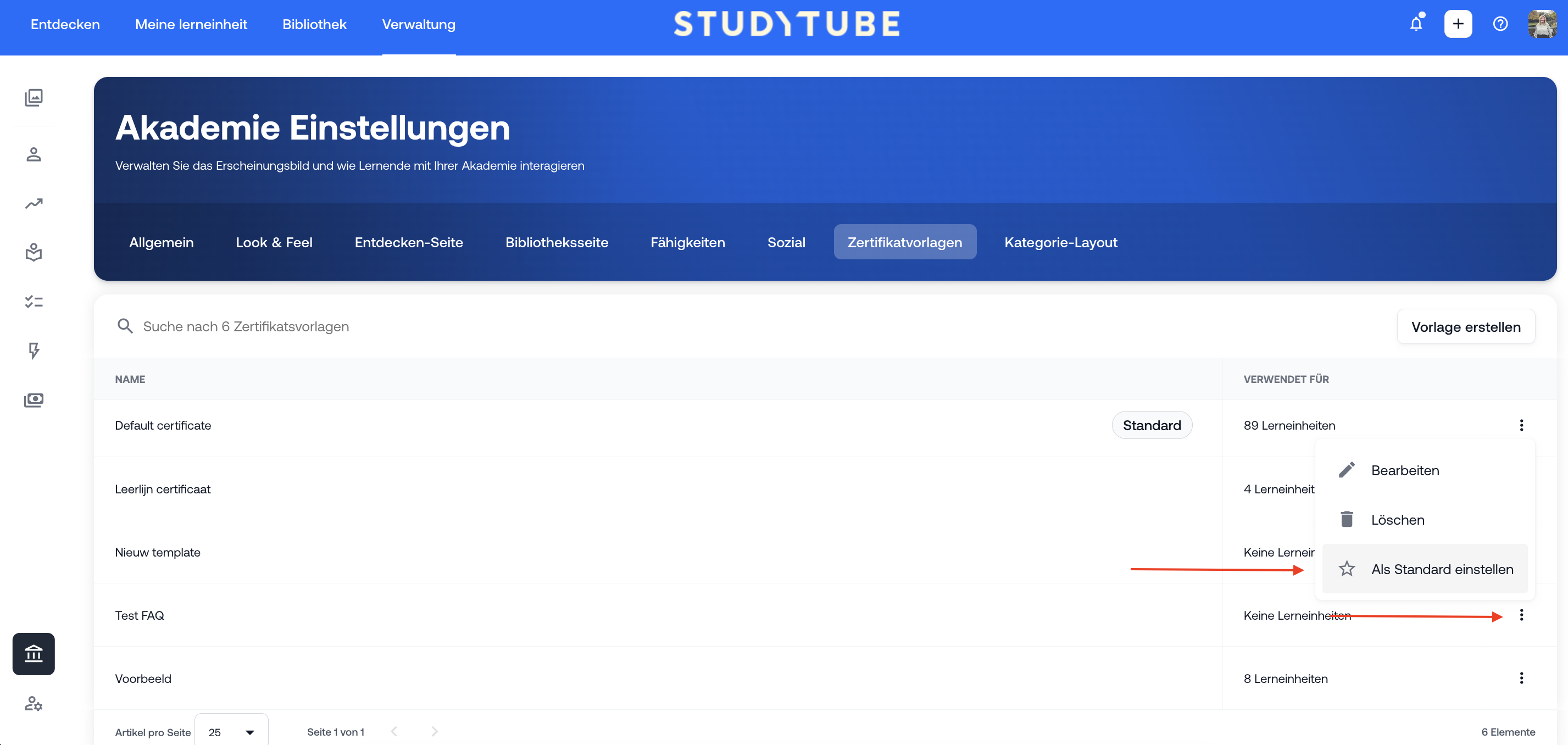The image size is (1568, 745).
Task: Open the users sidebar icon
Action: 34,154
